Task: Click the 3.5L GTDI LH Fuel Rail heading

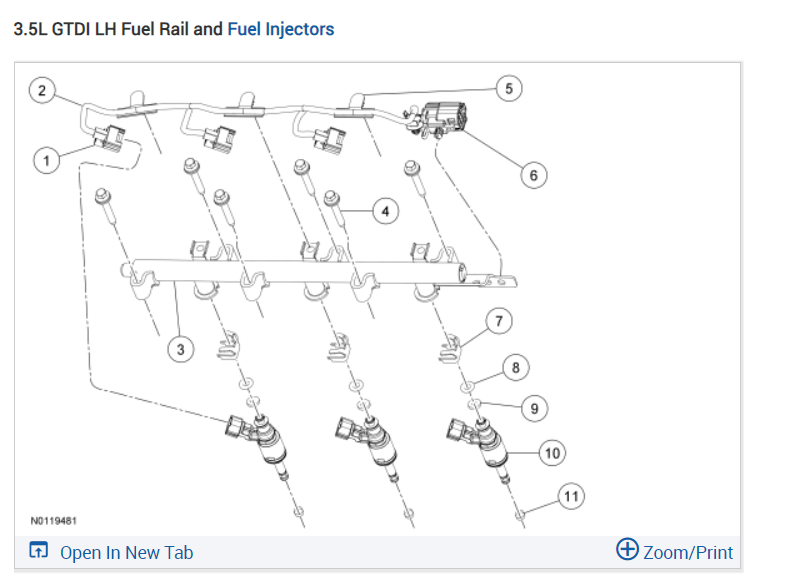Action: pos(118,29)
